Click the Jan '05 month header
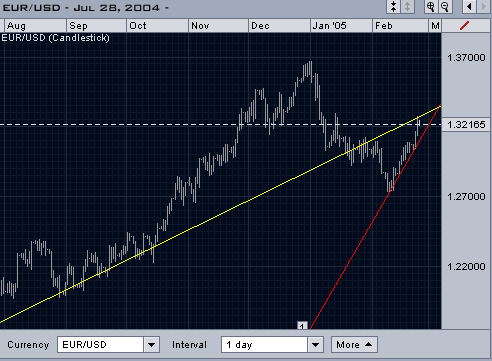Image resolution: width=492 pixels, height=361 pixels. [x=341, y=26]
